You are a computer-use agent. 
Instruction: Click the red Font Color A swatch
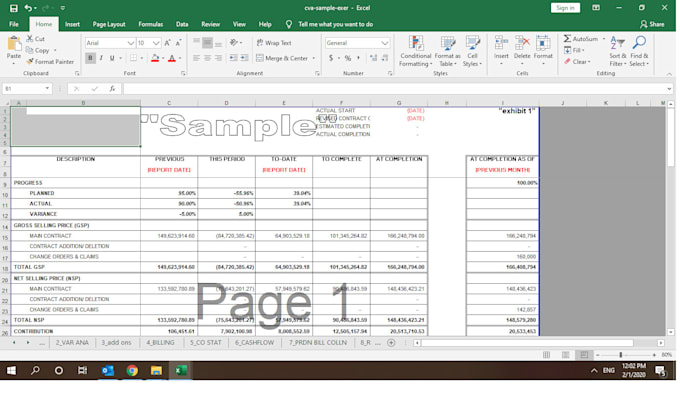pos(172,58)
